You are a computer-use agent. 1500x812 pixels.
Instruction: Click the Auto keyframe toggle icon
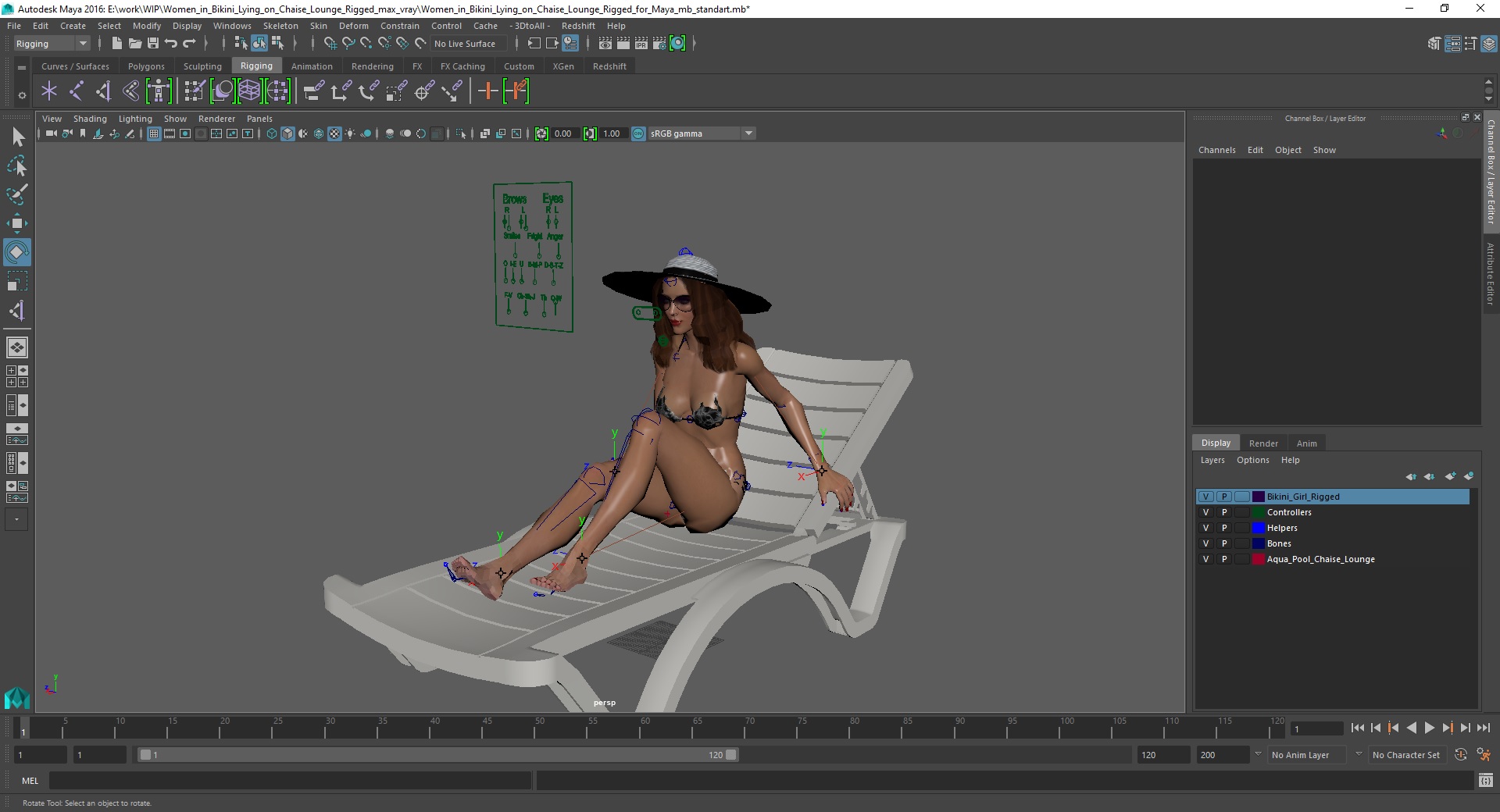[1461, 755]
